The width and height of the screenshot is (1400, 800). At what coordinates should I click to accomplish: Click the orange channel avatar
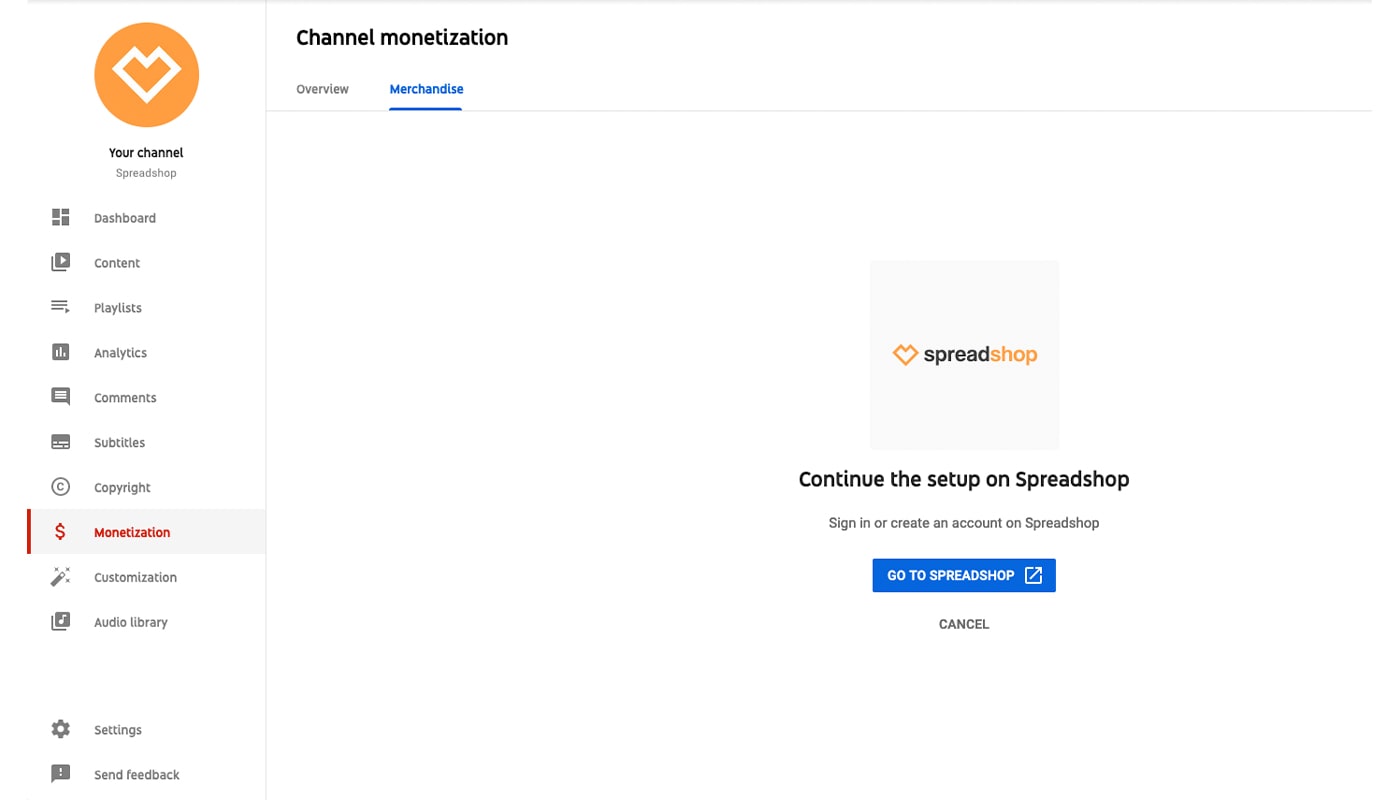pos(147,75)
